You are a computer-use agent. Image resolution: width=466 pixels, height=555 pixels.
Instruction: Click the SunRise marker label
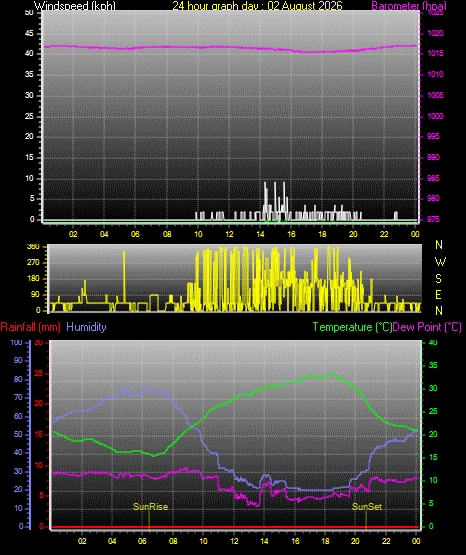pos(150,507)
